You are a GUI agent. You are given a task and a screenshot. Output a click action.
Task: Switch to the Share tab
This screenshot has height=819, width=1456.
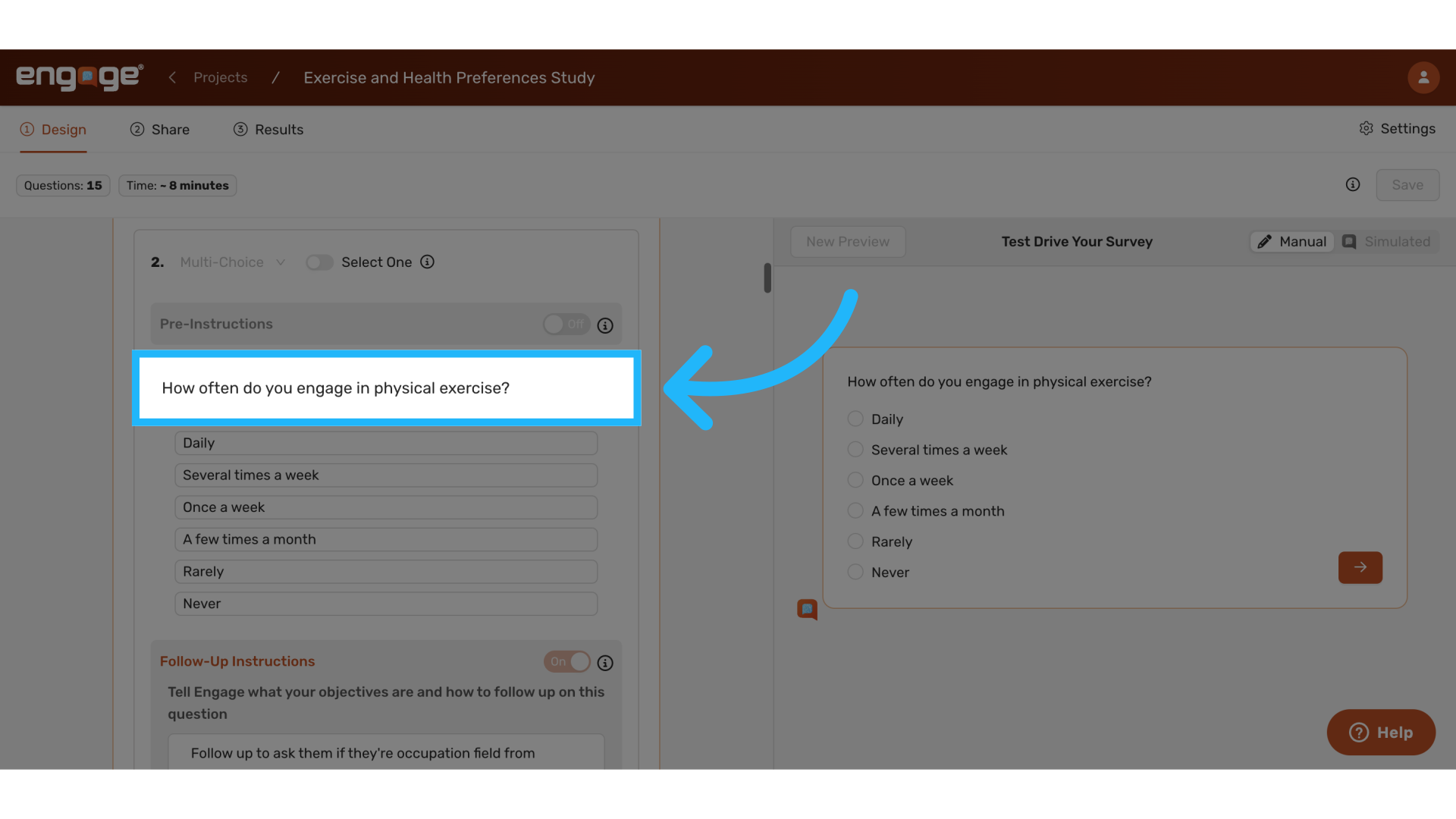(160, 130)
